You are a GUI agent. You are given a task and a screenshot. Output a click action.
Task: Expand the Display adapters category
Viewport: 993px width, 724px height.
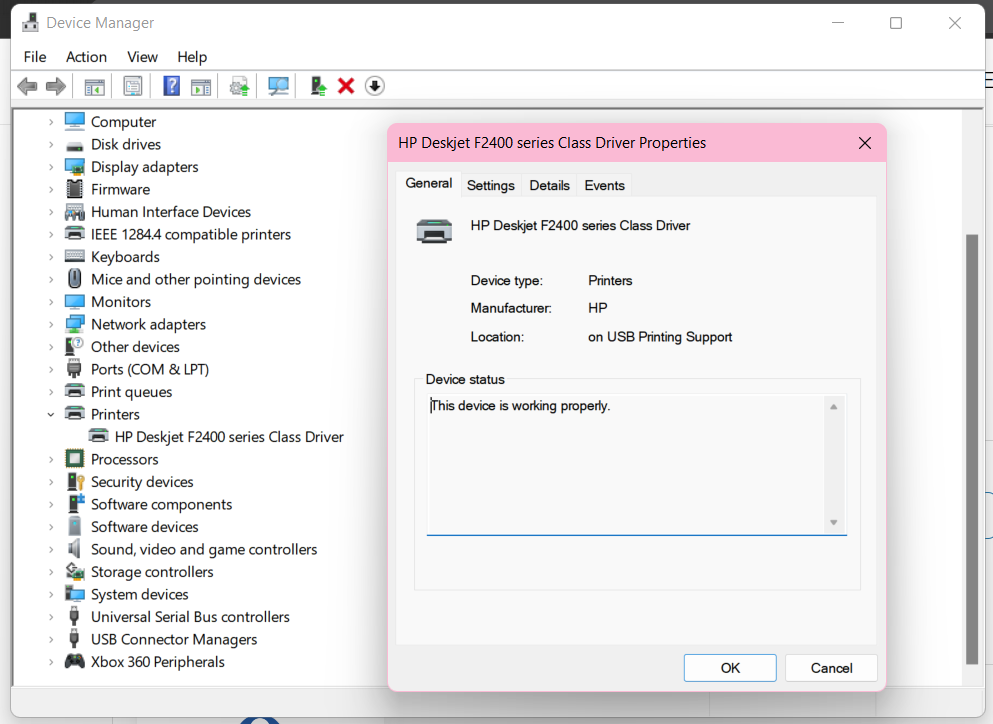click(x=51, y=166)
